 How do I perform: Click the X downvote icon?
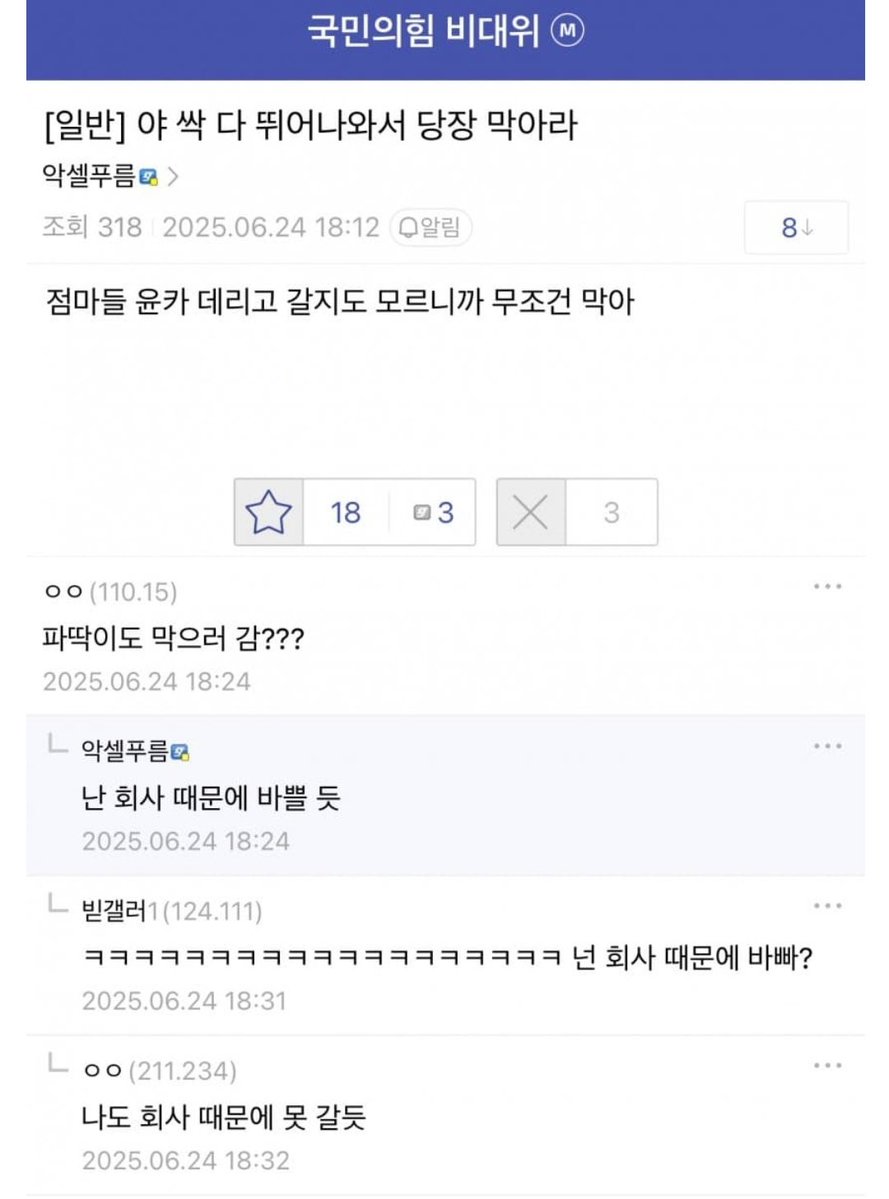530,512
